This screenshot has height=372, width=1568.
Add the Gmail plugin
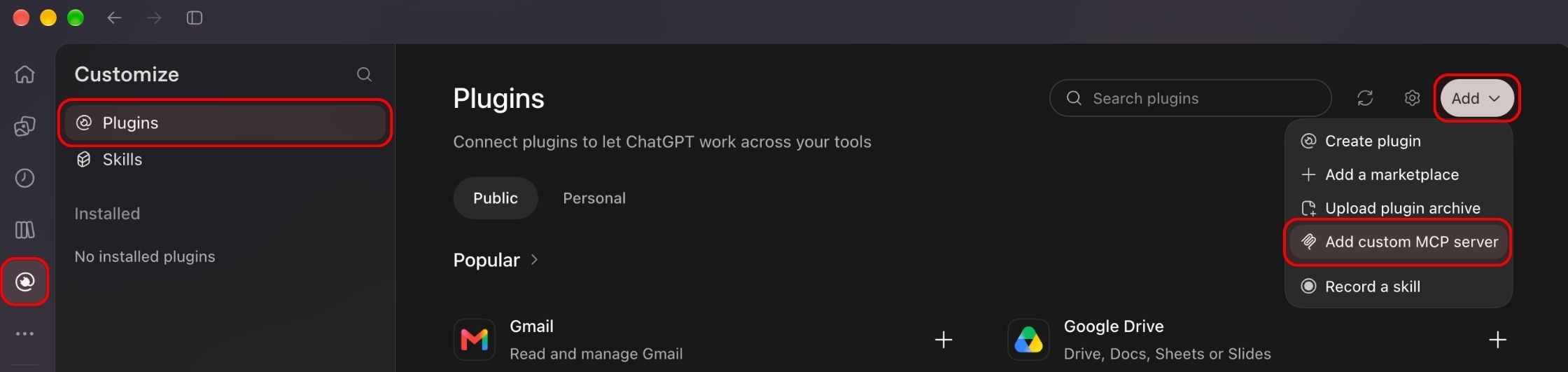click(x=944, y=340)
